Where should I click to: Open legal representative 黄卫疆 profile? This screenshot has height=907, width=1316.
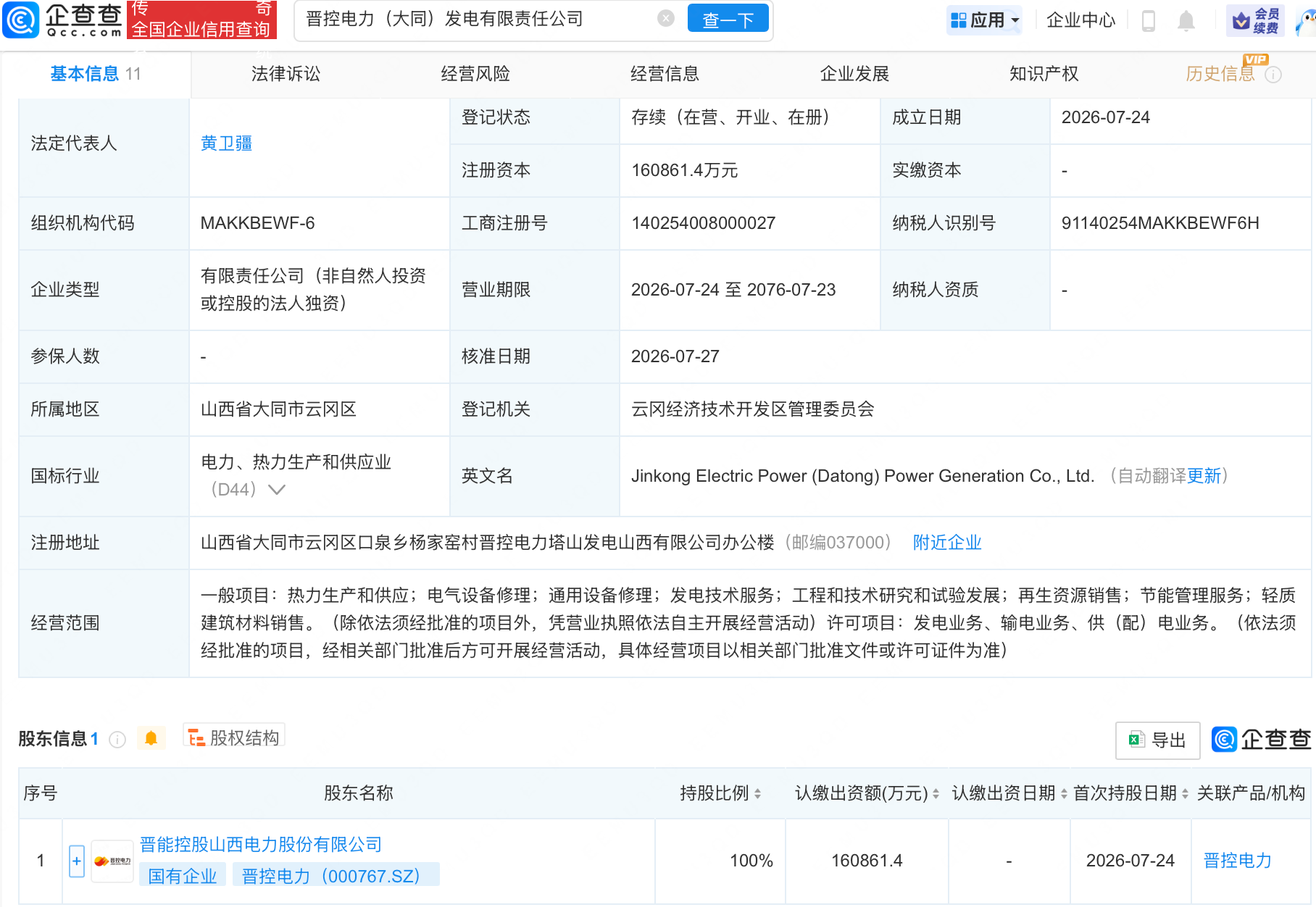click(226, 143)
